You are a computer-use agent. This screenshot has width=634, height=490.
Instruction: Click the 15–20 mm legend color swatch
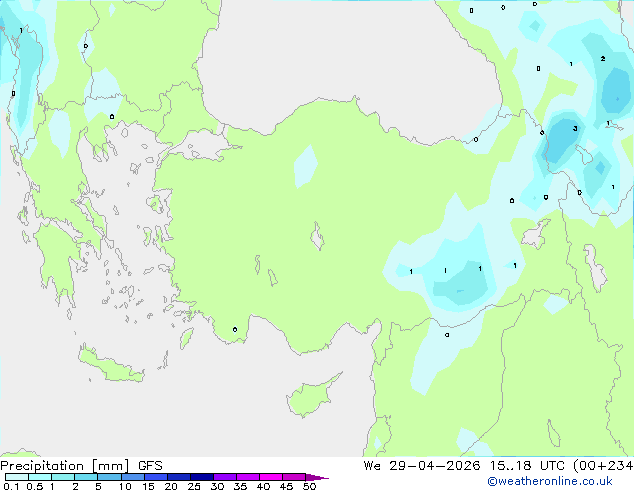[x=155, y=477]
